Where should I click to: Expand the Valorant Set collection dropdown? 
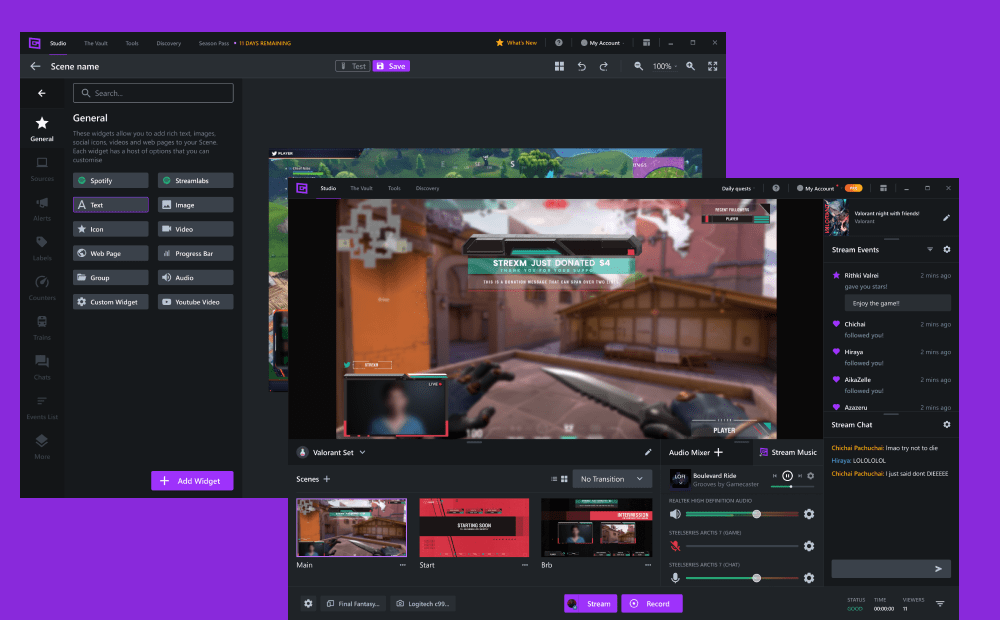pos(362,452)
